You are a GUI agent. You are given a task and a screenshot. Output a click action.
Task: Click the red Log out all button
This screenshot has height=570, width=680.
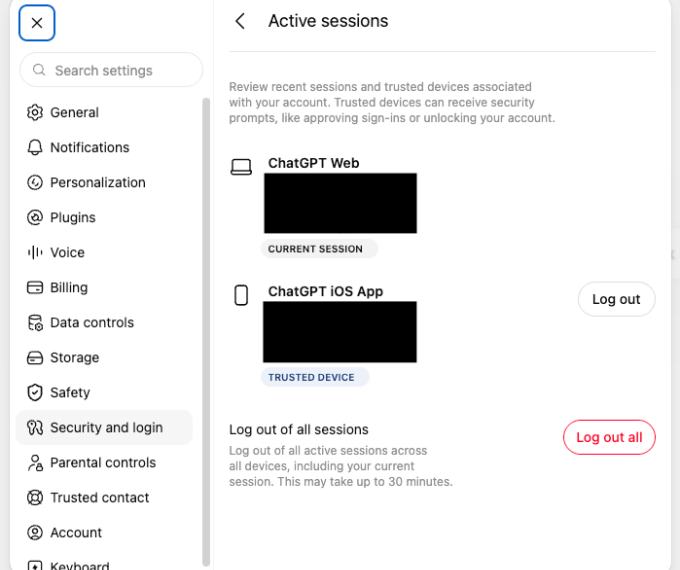point(609,437)
